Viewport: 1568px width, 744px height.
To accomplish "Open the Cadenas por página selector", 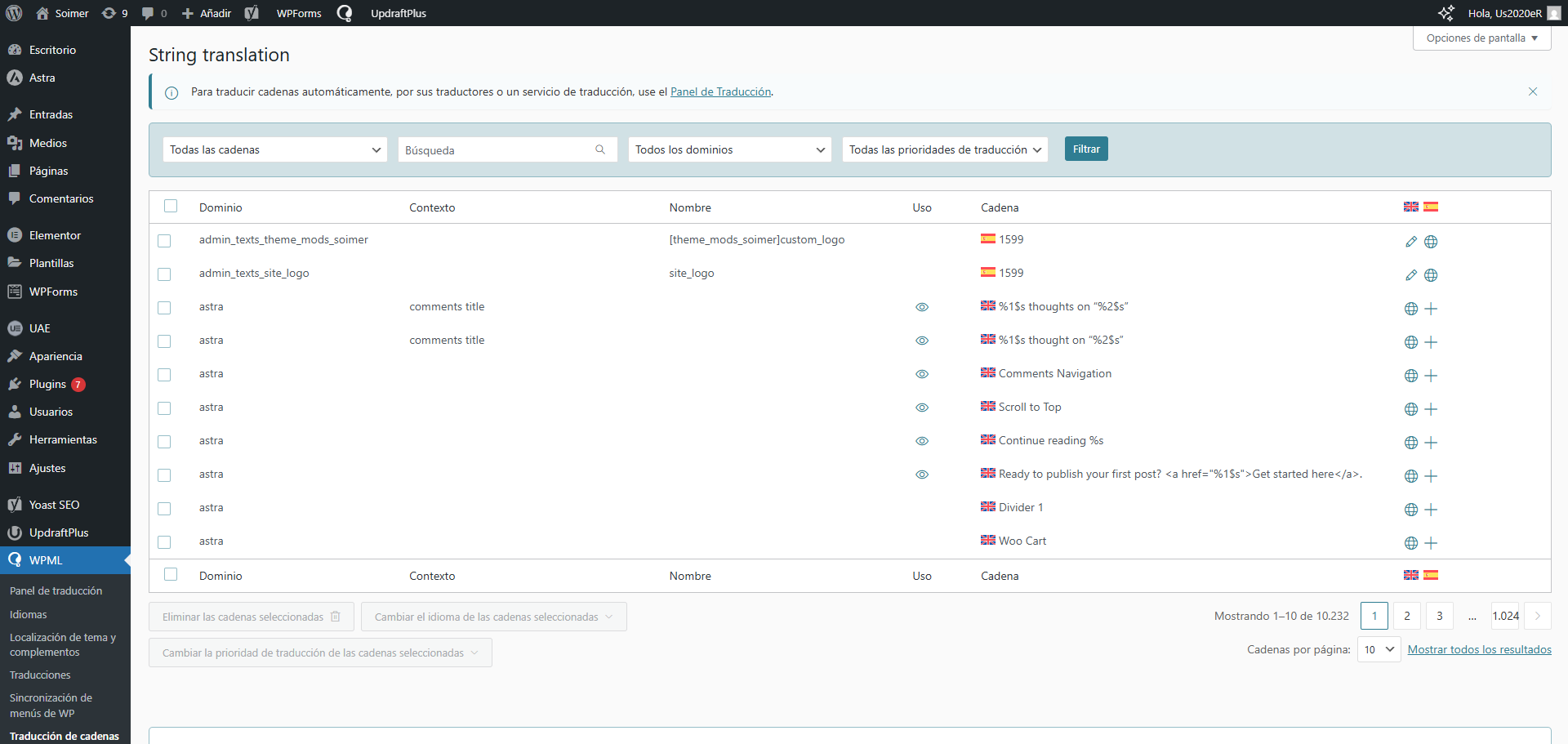I will 1379,650.
